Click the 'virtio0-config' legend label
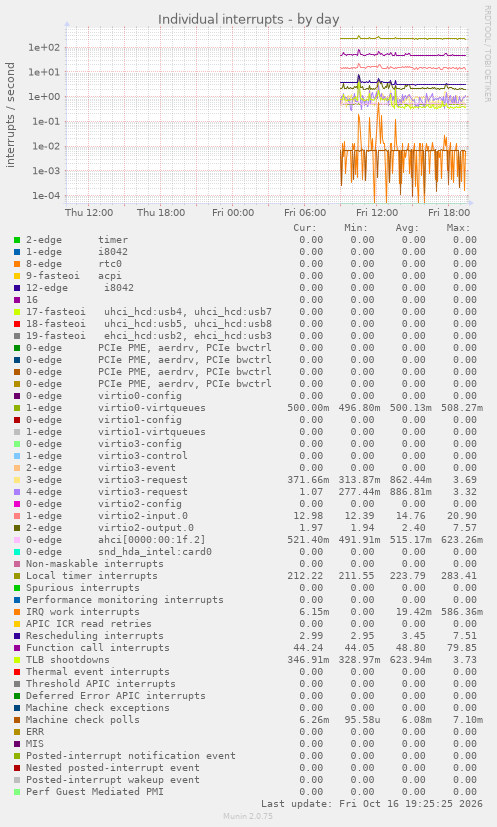The height and width of the screenshot is (827, 497). click(140, 396)
